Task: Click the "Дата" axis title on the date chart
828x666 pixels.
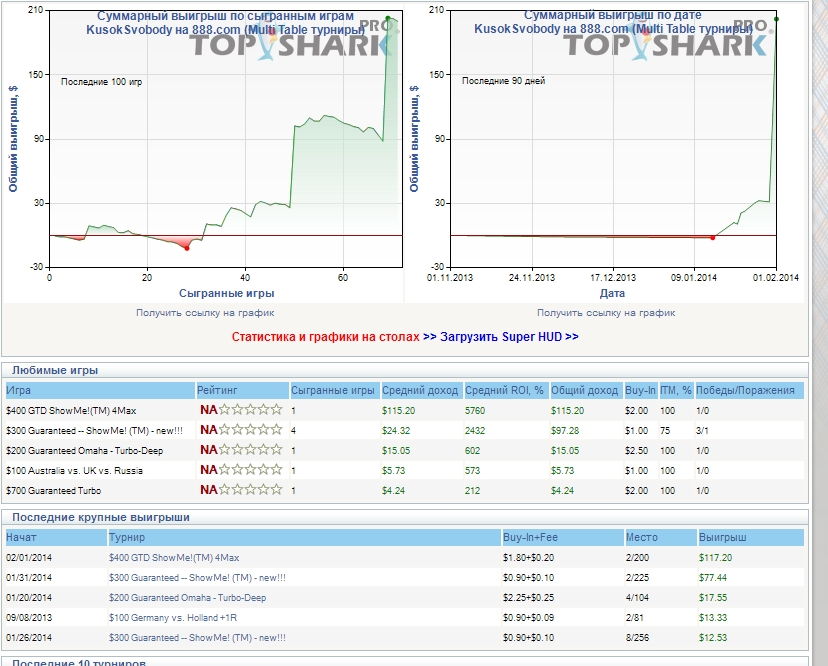Action: pos(612,293)
